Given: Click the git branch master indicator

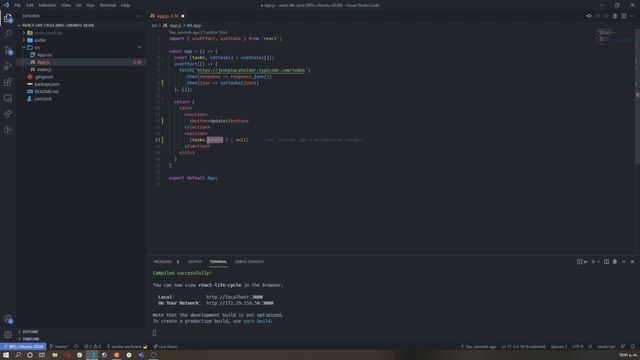Looking at the screenshot, I should pyautogui.click(x=59, y=347).
